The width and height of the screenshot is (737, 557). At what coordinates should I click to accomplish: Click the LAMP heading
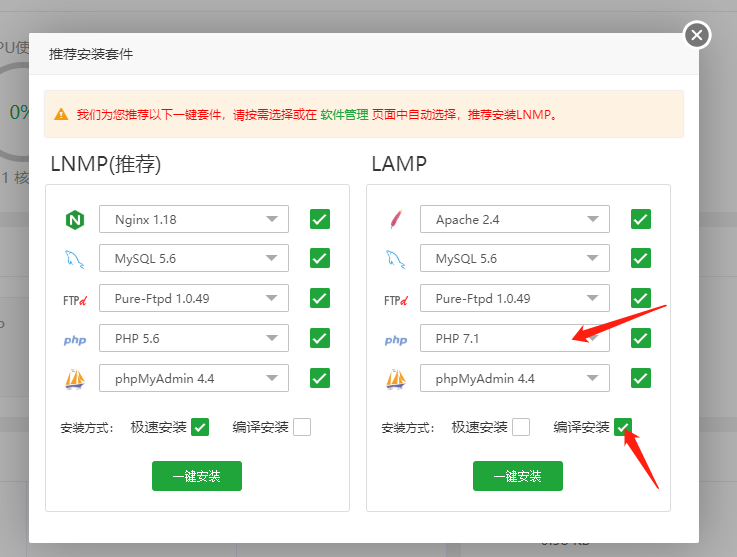(399, 164)
